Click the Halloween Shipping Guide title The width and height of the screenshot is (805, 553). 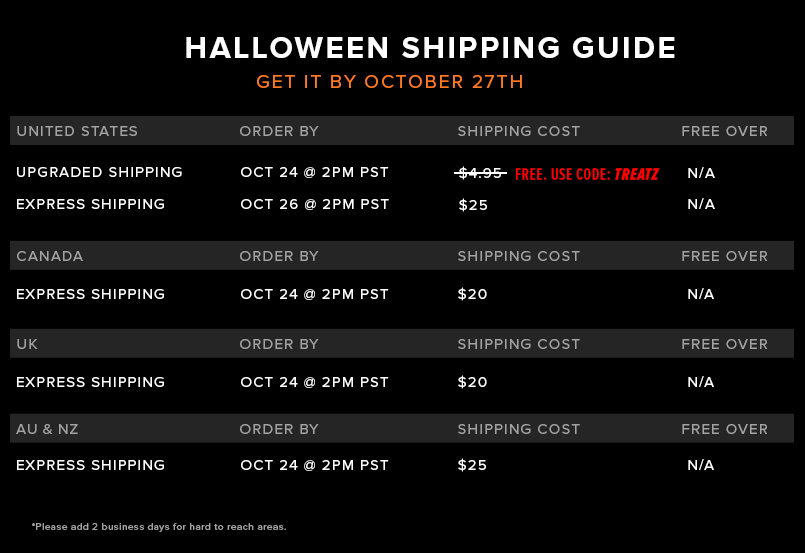[x=430, y=48]
